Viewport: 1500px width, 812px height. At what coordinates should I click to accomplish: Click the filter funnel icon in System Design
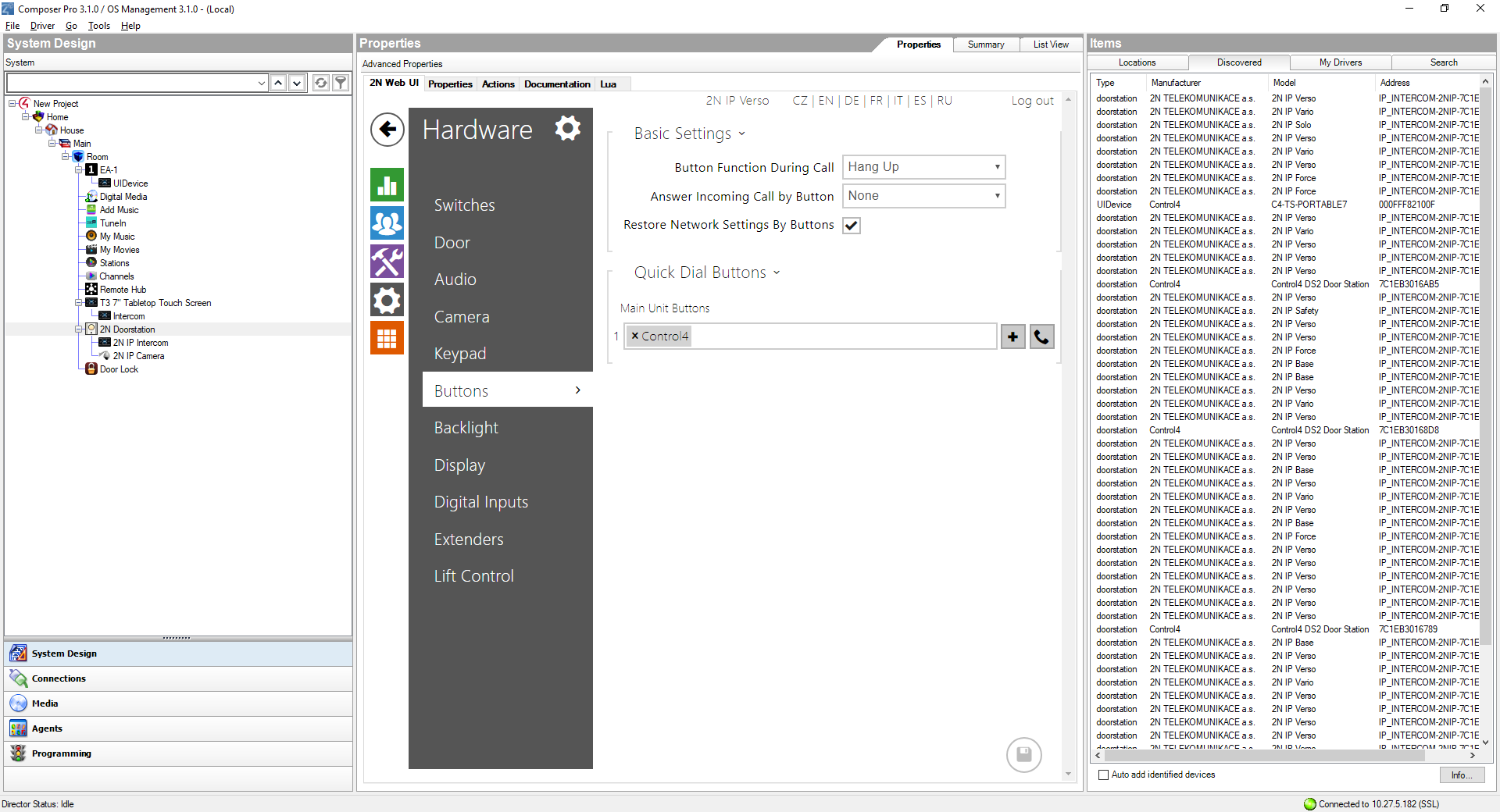tap(341, 83)
